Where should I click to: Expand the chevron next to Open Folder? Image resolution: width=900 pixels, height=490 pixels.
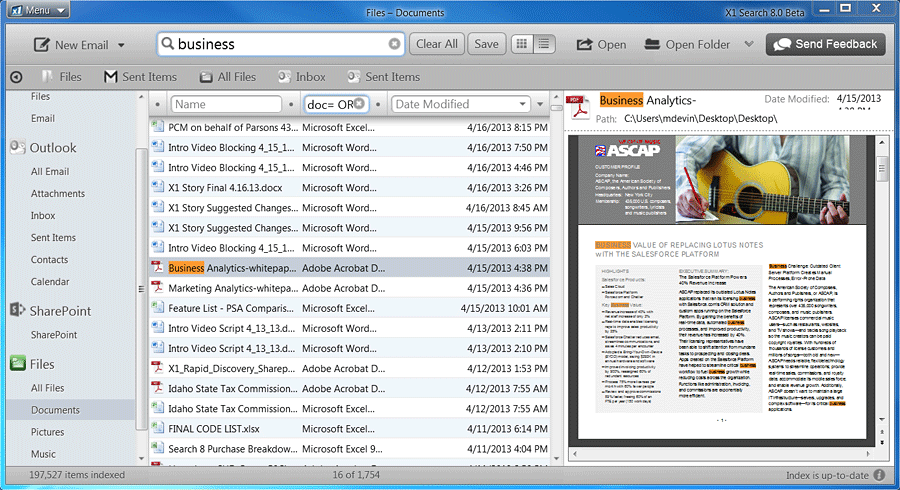pos(749,45)
